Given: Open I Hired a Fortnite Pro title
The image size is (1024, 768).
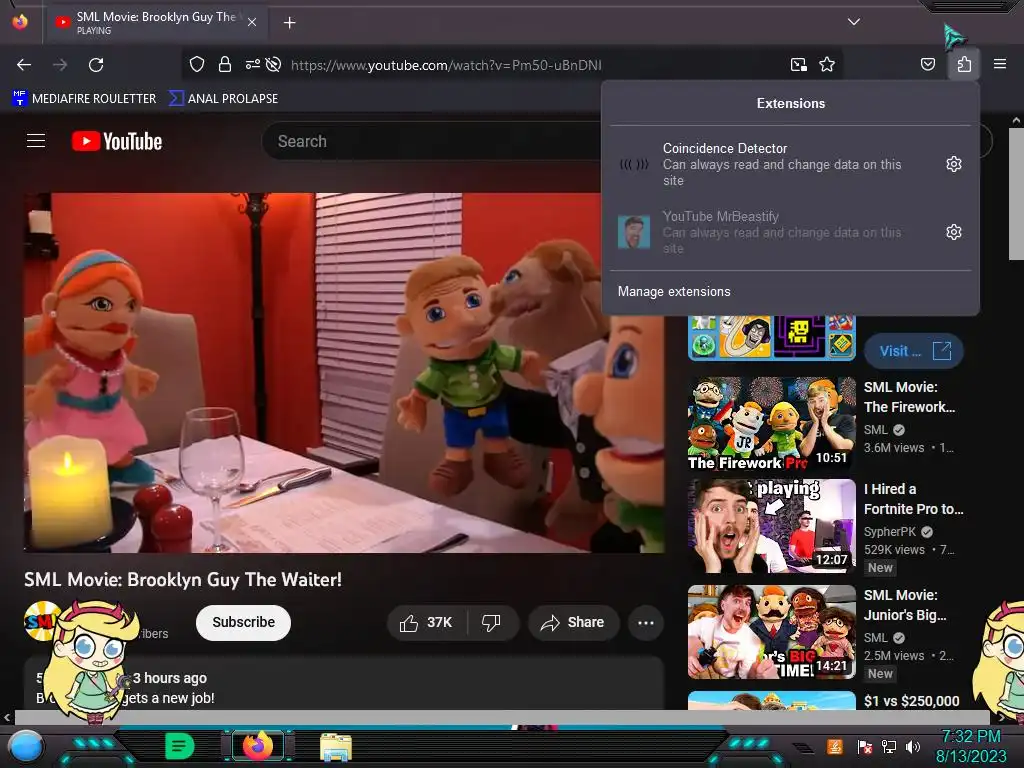Looking at the screenshot, I should [x=914, y=499].
